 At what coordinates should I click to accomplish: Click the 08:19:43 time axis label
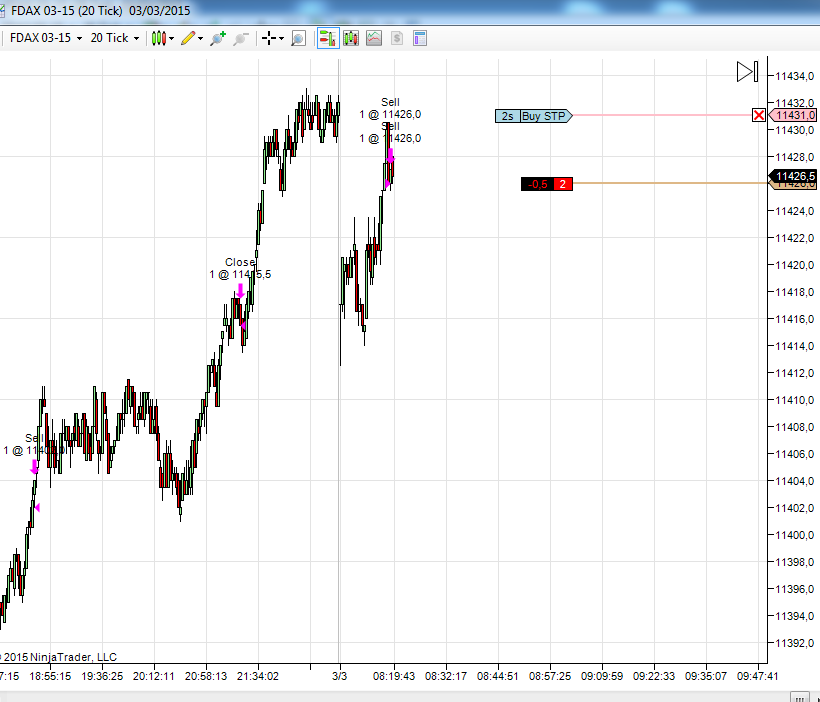coord(394,676)
